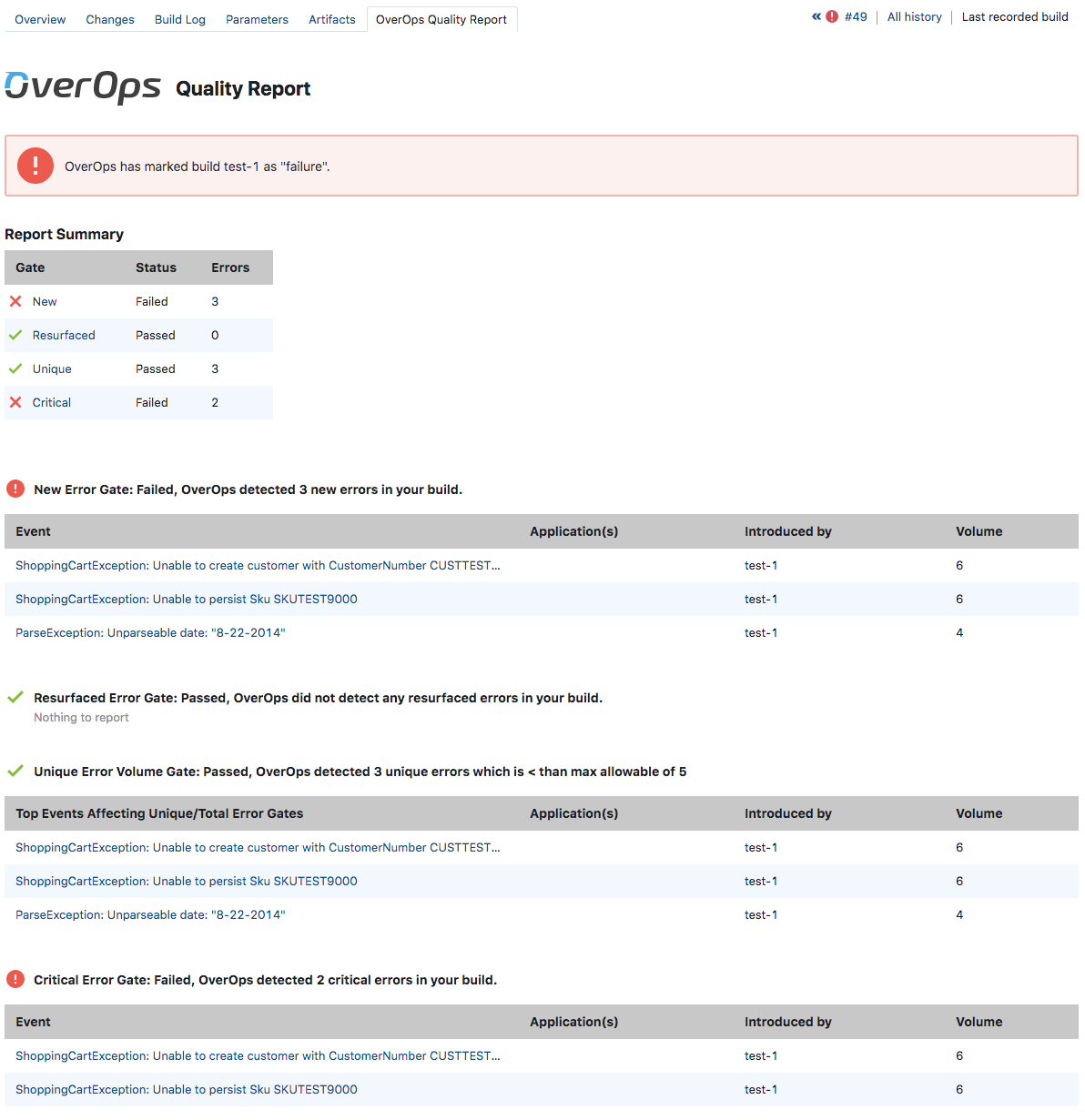This screenshot has height=1120, width=1085.
Task: Open the Overview tab
Action: (x=40, y=19)
